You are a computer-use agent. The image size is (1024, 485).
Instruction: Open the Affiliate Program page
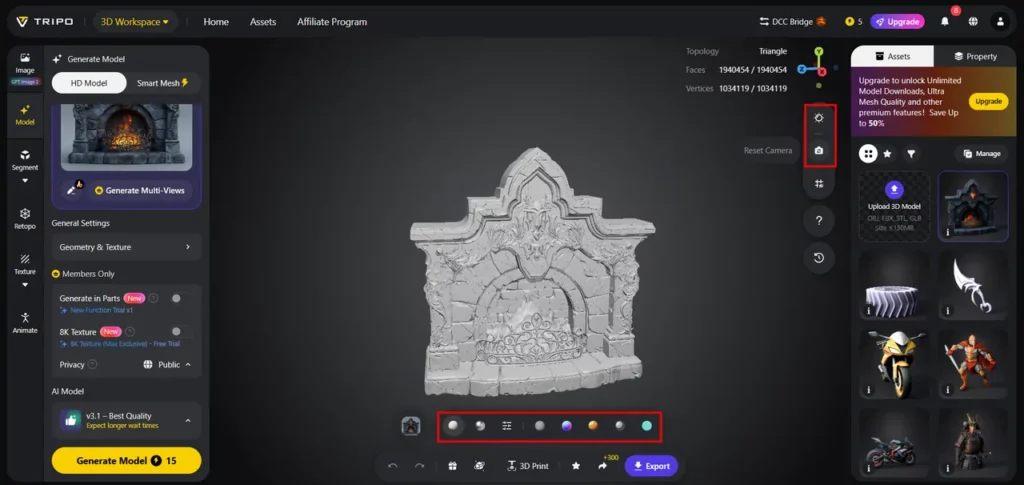click(x=332, y=22)
